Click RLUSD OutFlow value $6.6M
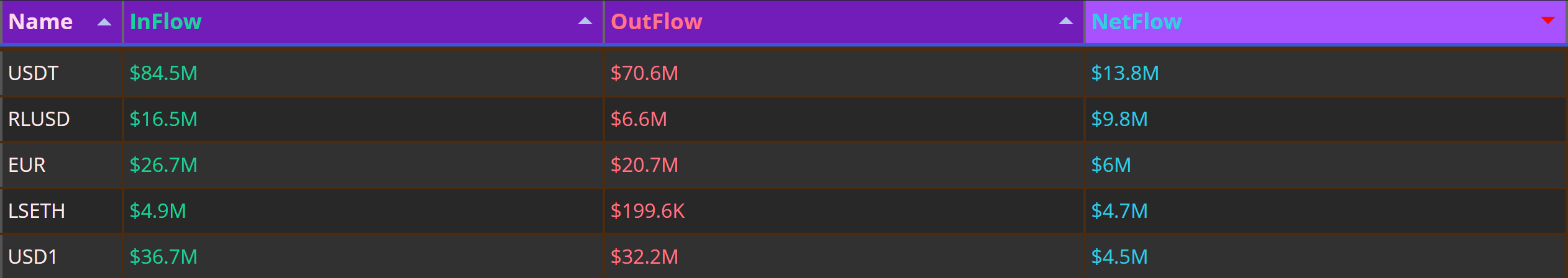The image size is (1568, 278). point(639,119)
